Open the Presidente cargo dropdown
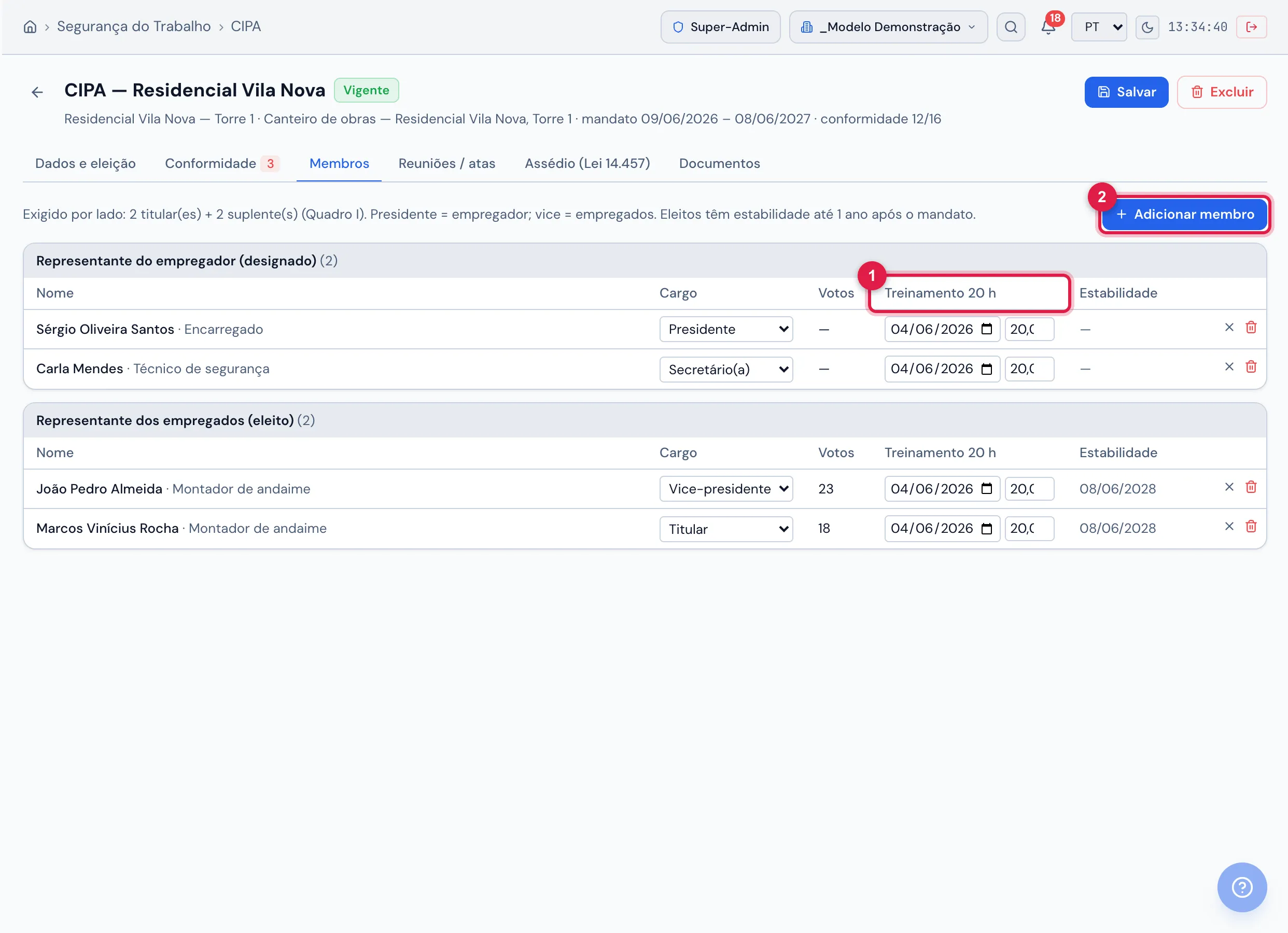 (726, 329)
